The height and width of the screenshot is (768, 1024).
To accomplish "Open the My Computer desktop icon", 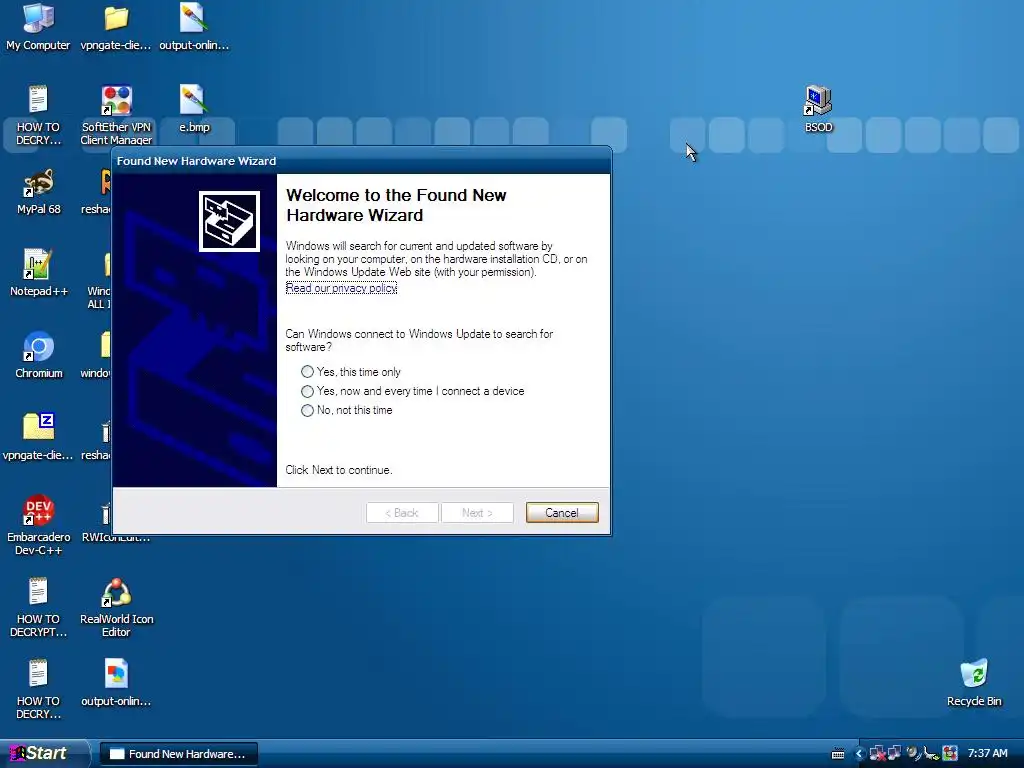I will click(x=38, y=27).
